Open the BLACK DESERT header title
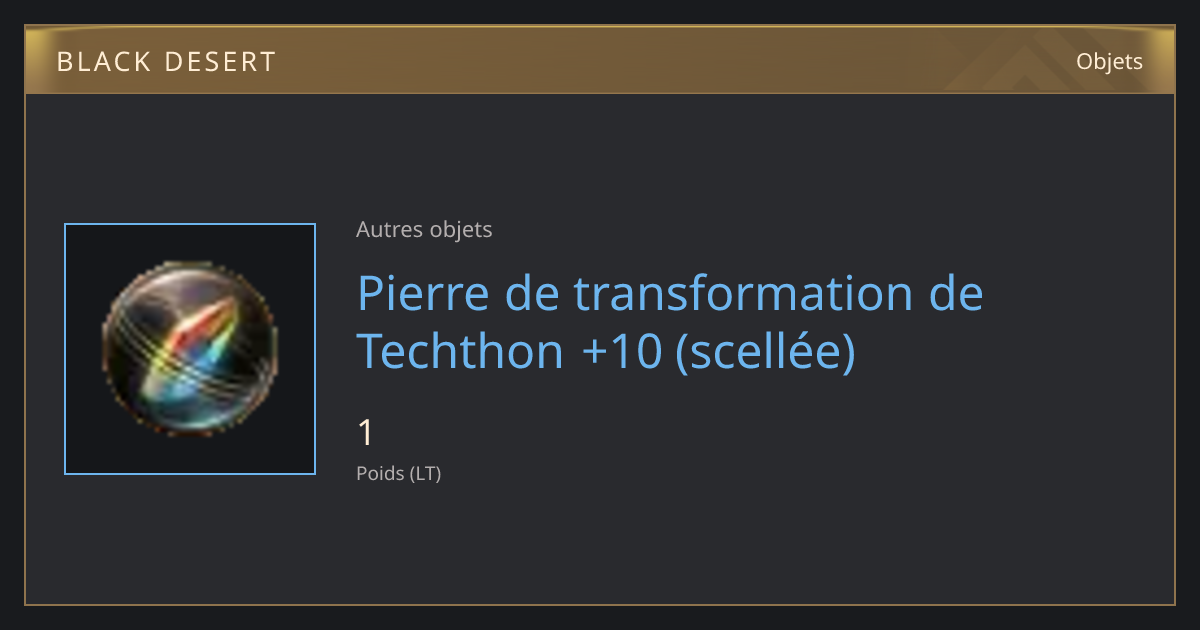This screenshot has width=1200, height=630. point(166,62)
